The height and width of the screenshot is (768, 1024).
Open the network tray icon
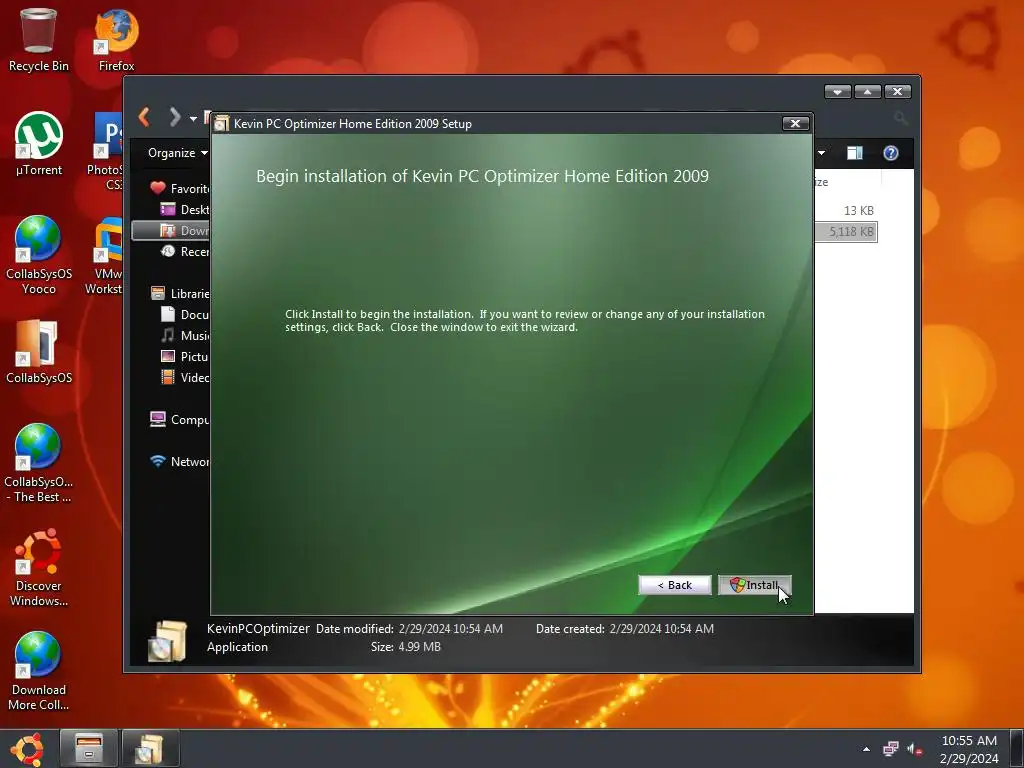pyautogui.click(x=890, y=749)
